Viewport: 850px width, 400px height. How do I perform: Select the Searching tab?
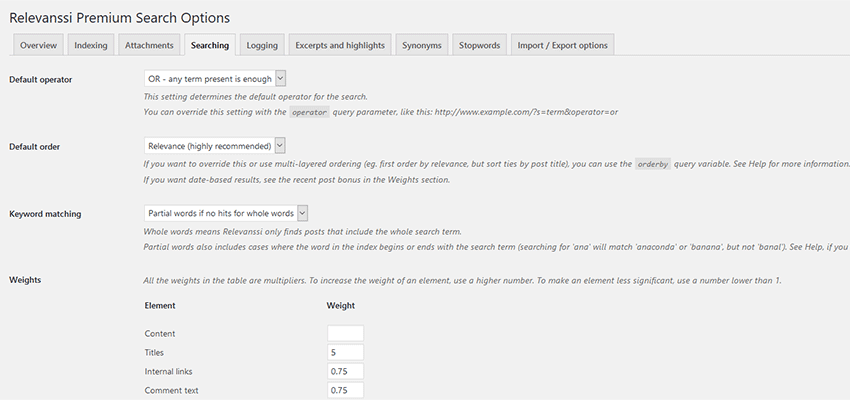click(209, 45)
